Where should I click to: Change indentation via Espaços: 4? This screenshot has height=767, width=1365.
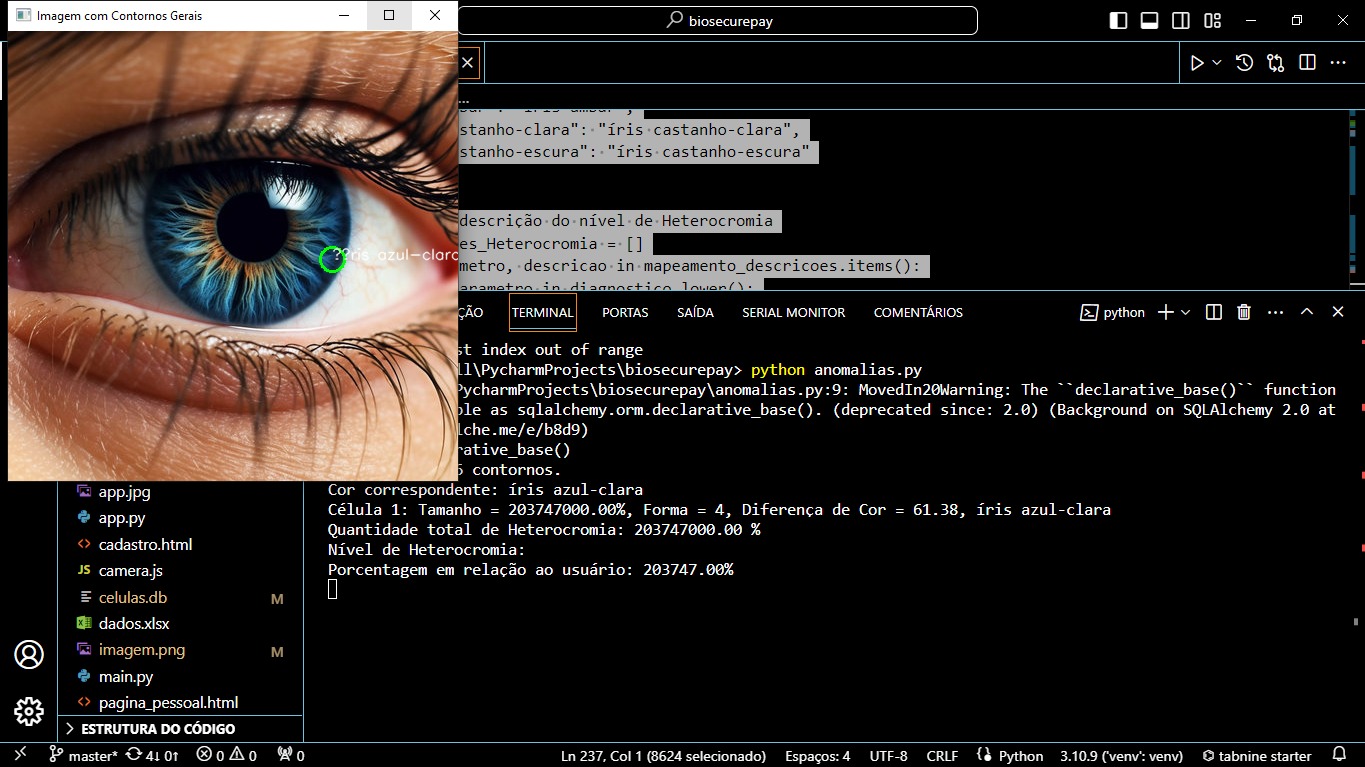817,756
